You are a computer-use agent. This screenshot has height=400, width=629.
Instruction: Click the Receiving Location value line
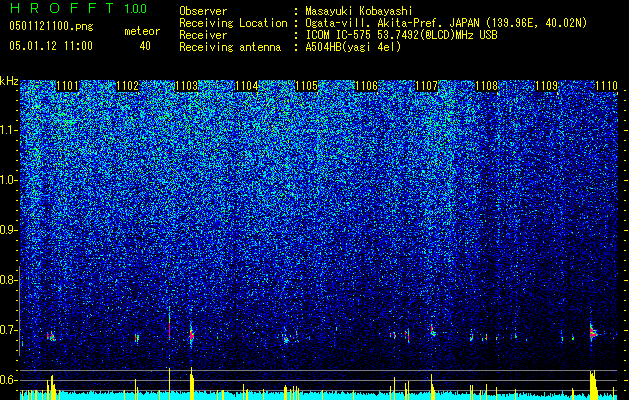click(446, 23)
